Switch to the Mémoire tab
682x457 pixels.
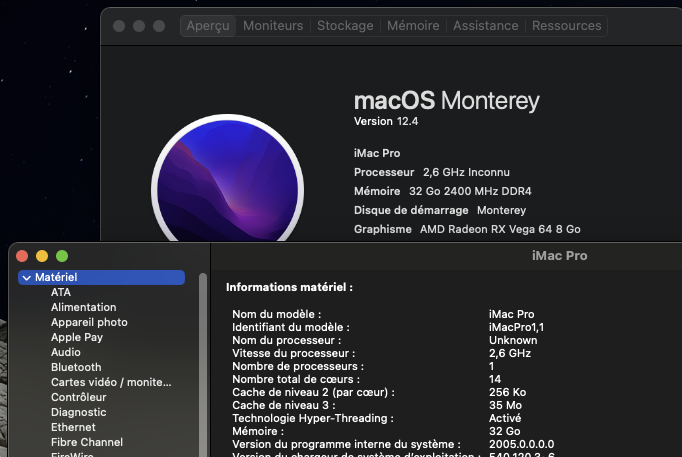[x=413, y=26]
